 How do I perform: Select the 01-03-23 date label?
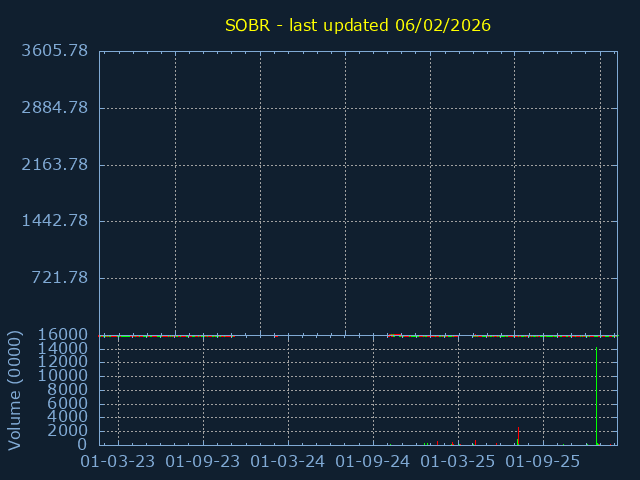tap(118, 462)
